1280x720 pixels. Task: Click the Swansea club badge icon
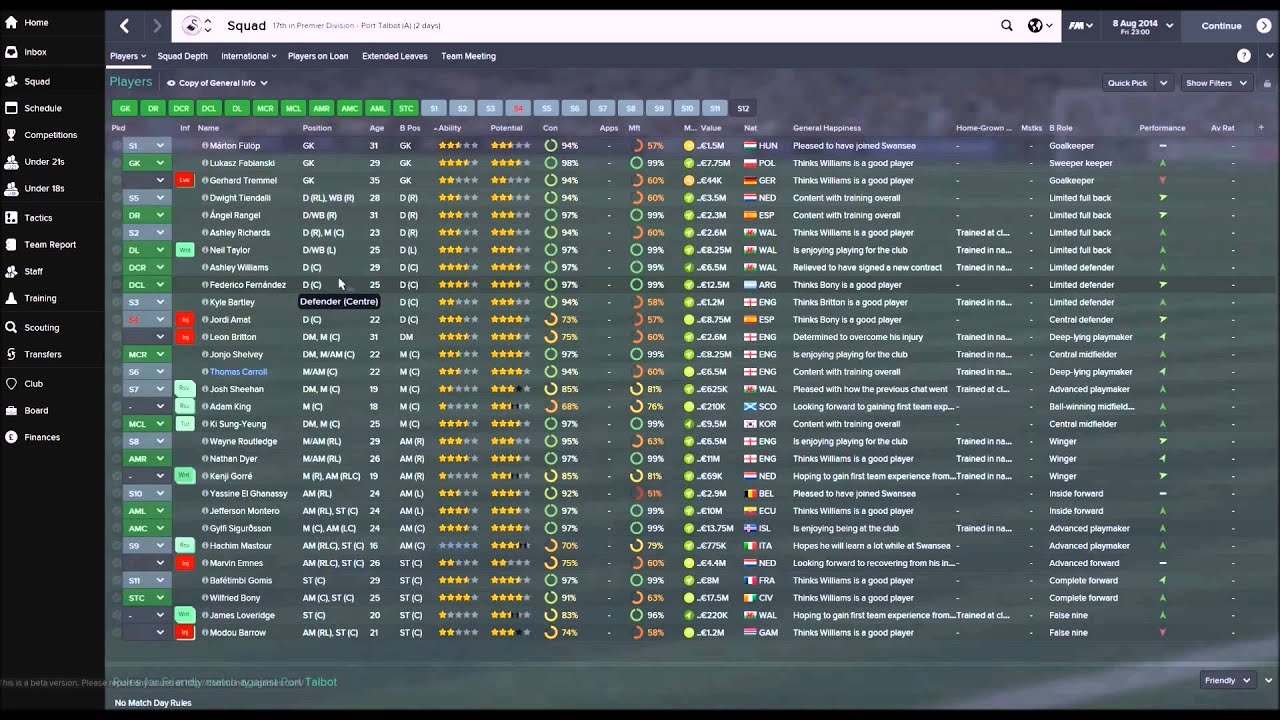[191, 26]
